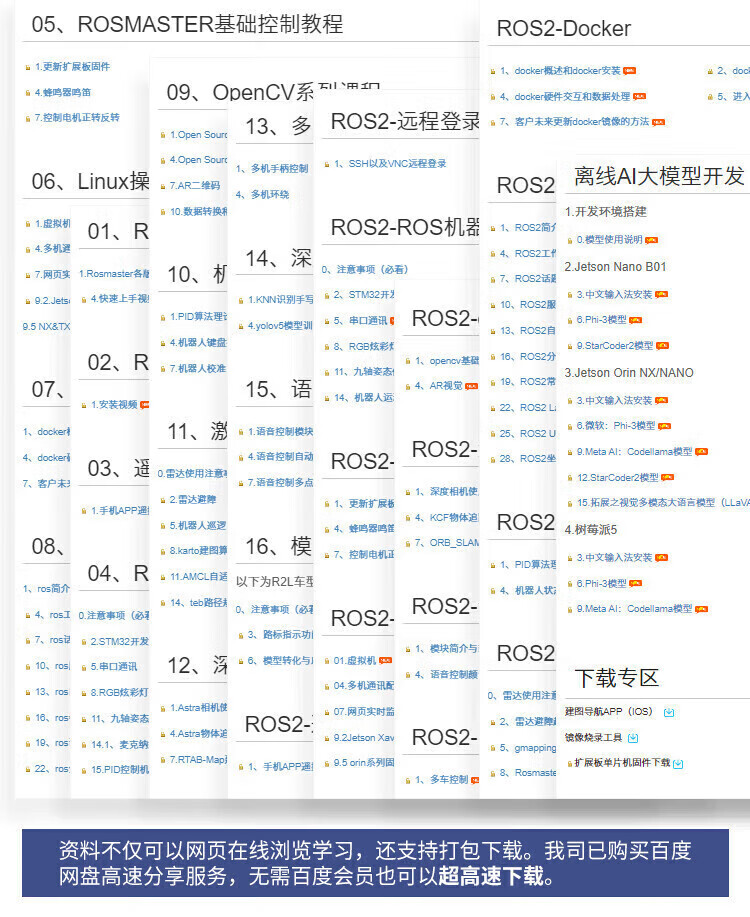Click NEW badge next to docker概述和docker安装
The image size is (750, 917).
[629, 71]
